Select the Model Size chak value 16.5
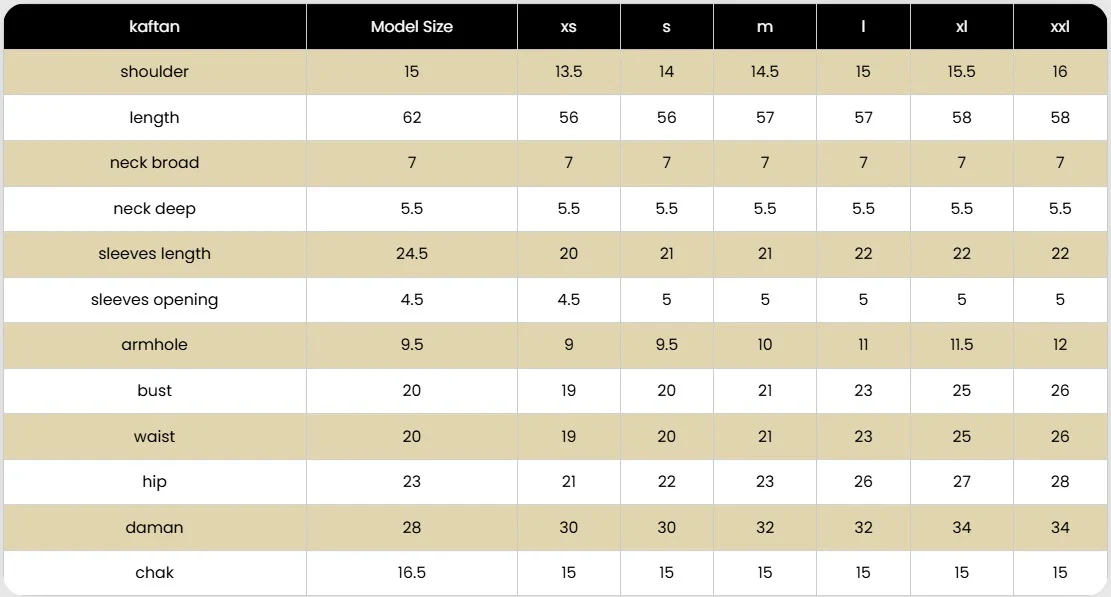The width and height of the screenshot is (1111, 597). [412, 573]
